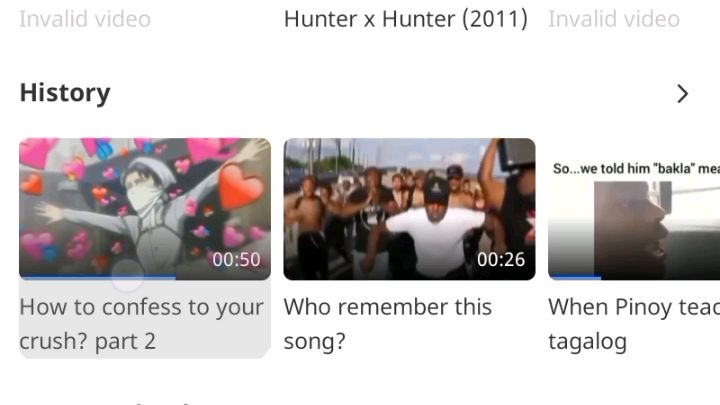Open the Hunter x Hunter (2011) item
This screenshot has height=405, width=720.
pos(405,19)
